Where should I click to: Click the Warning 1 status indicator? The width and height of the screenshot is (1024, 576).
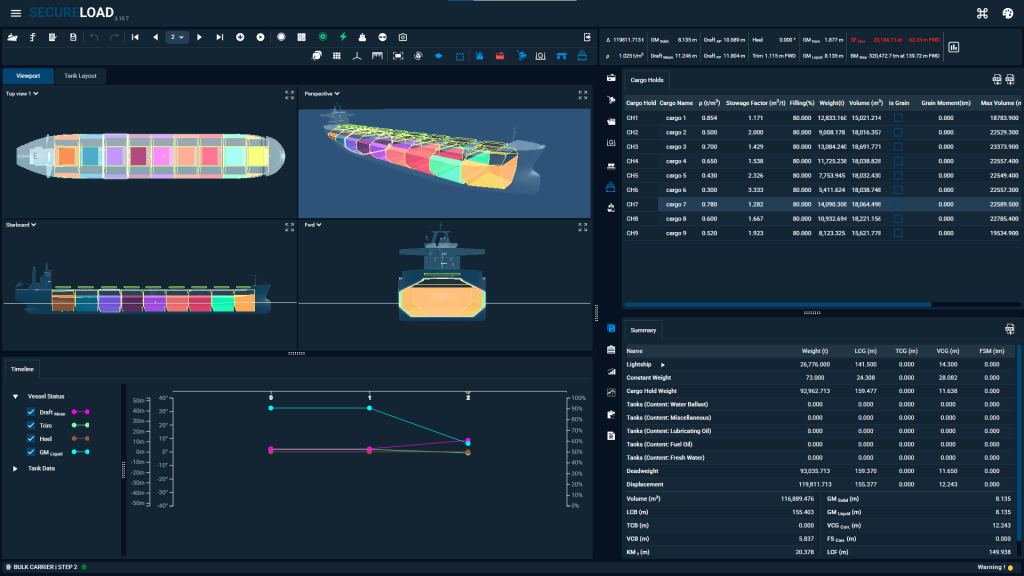click(993, 567)
